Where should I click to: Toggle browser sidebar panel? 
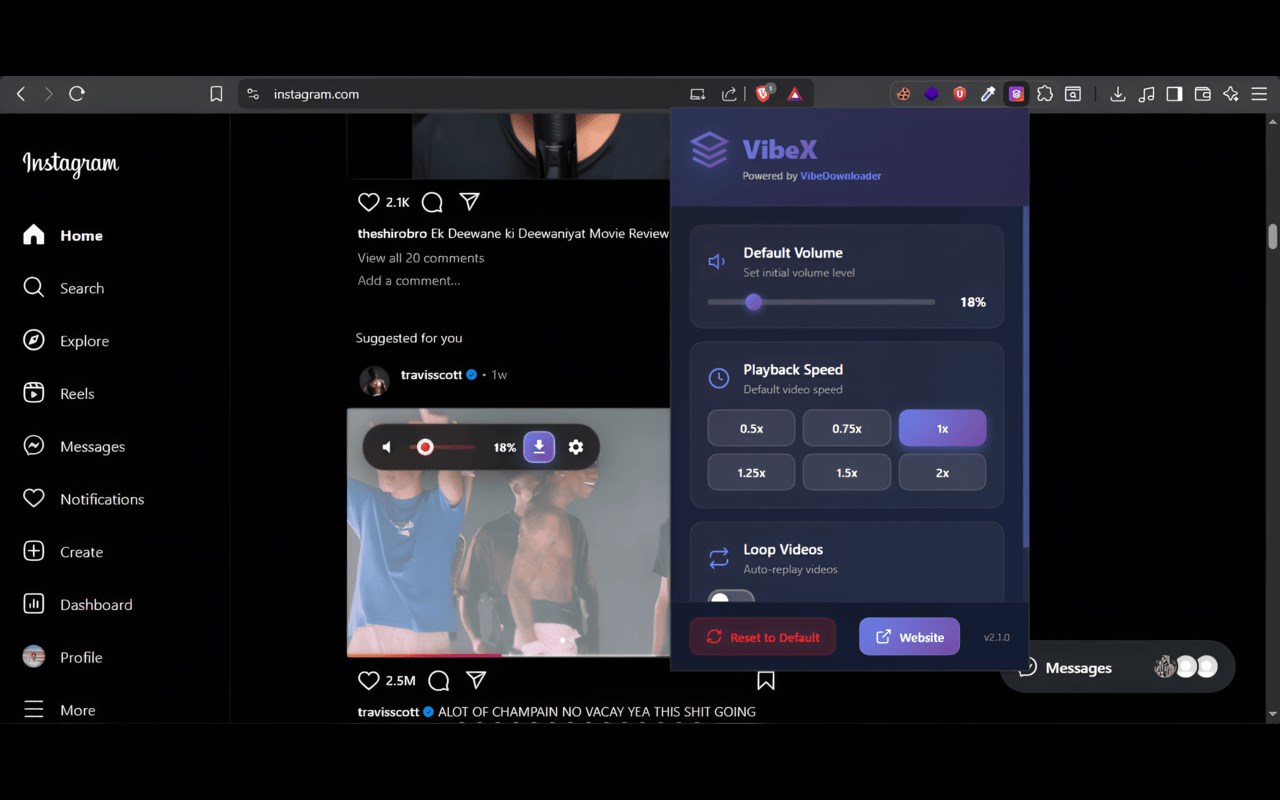click(1175, 94)
